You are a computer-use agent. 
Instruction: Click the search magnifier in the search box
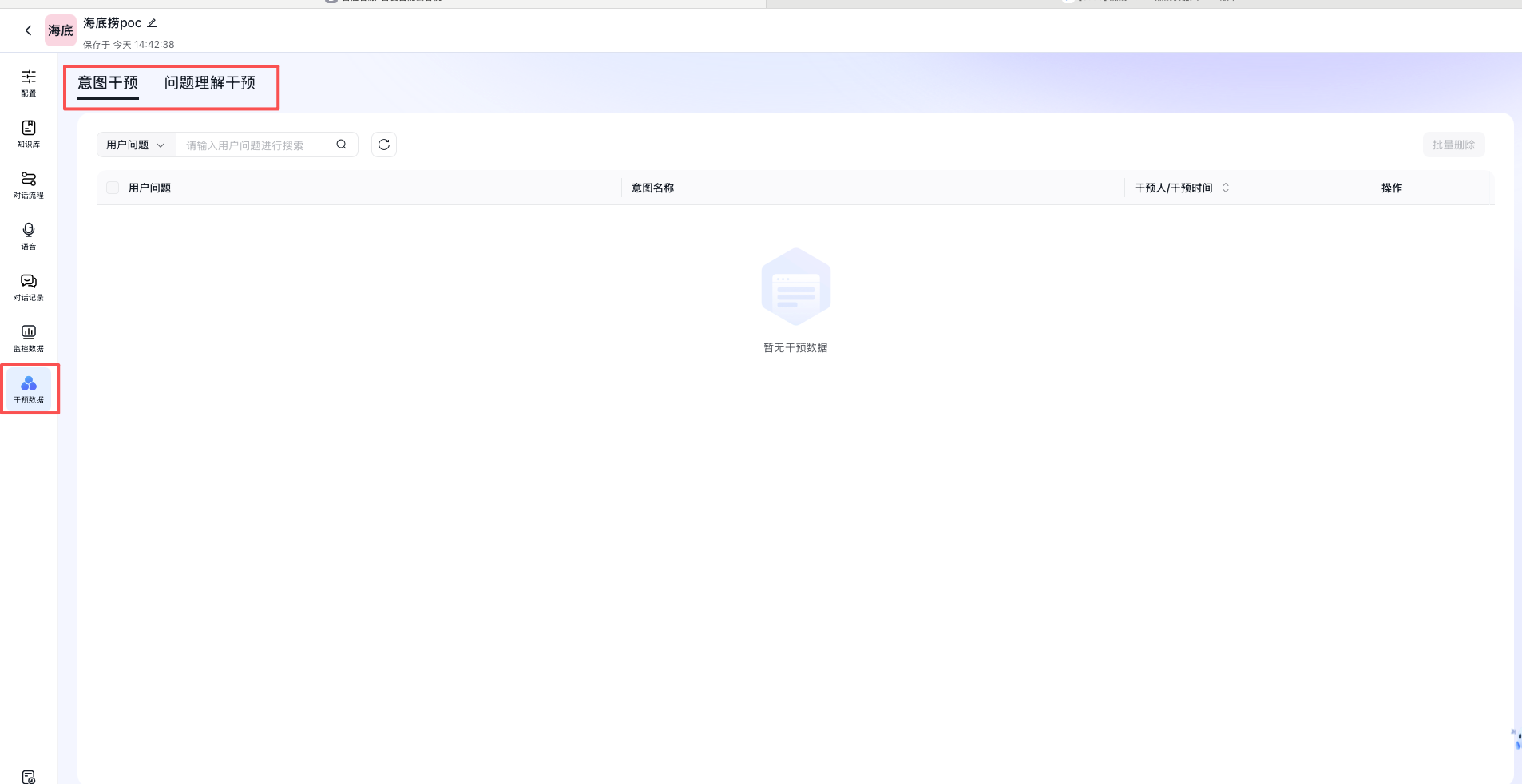341,145
